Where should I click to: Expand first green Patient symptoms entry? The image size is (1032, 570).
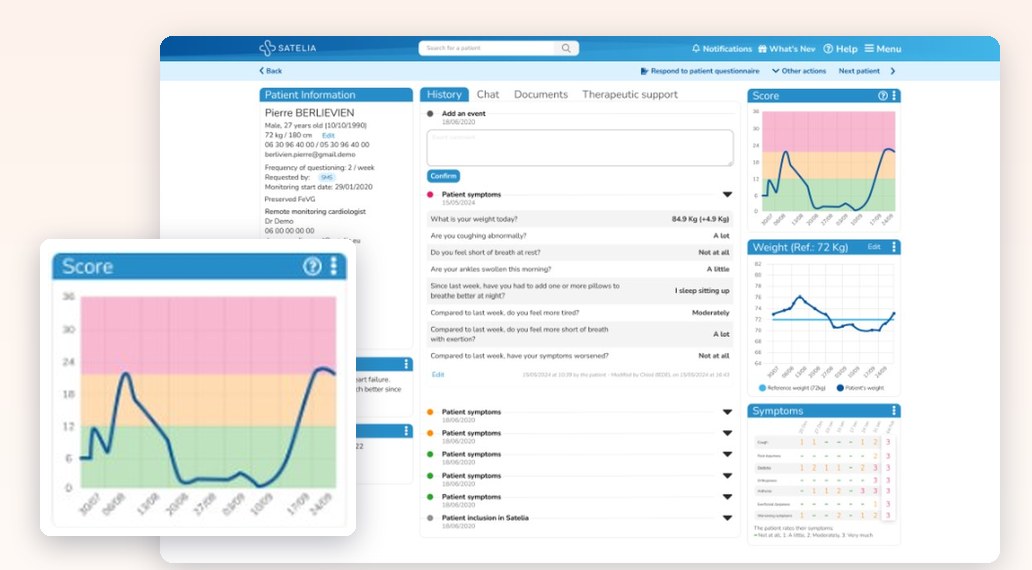point(727,454)
